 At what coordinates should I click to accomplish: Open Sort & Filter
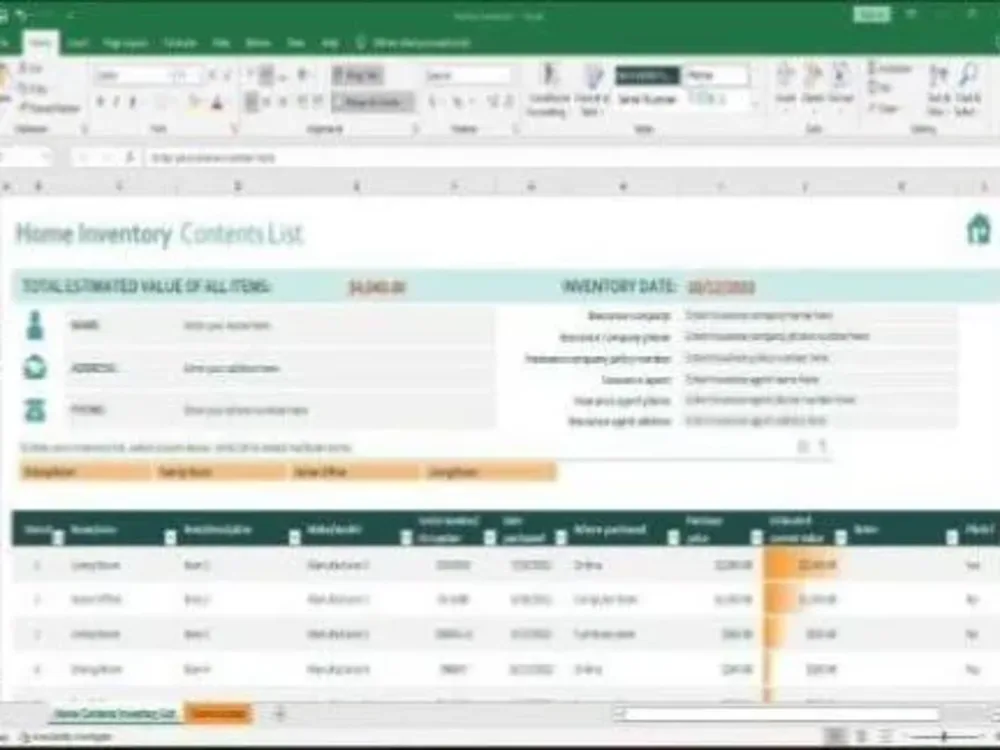pyautogui.click(x=938, y=89)
